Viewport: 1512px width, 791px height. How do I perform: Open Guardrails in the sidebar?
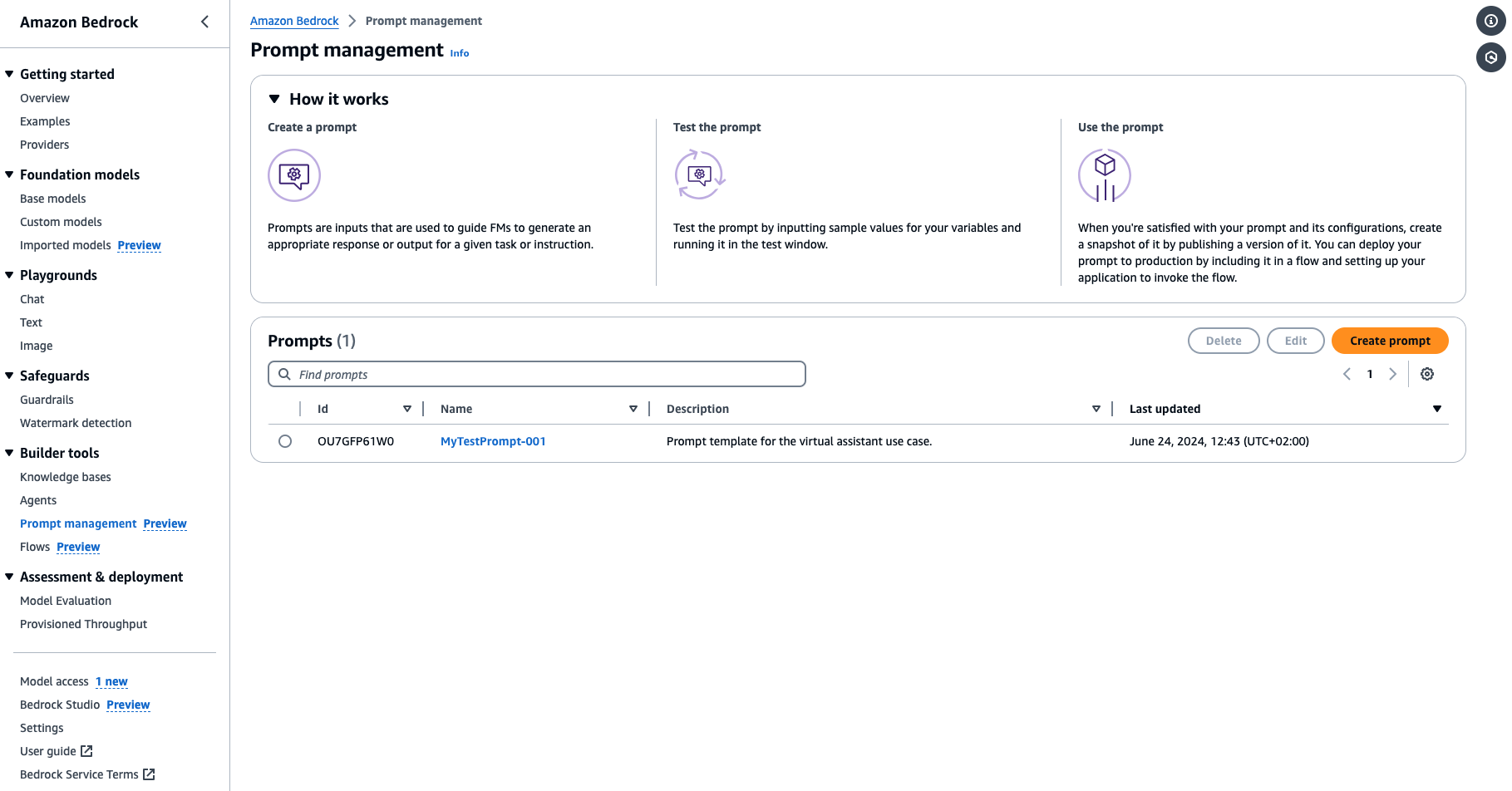click(47, 400)
